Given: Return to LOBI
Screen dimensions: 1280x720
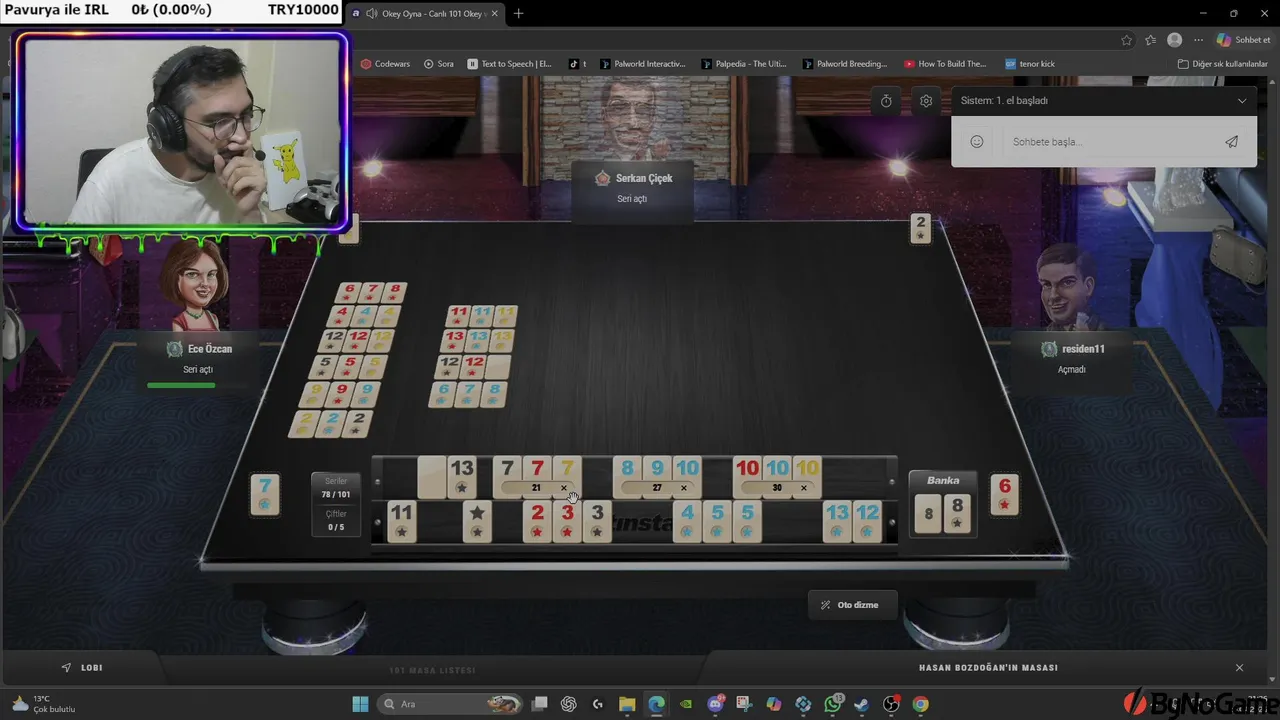Looking at the screenshot, I should [82, 668].
